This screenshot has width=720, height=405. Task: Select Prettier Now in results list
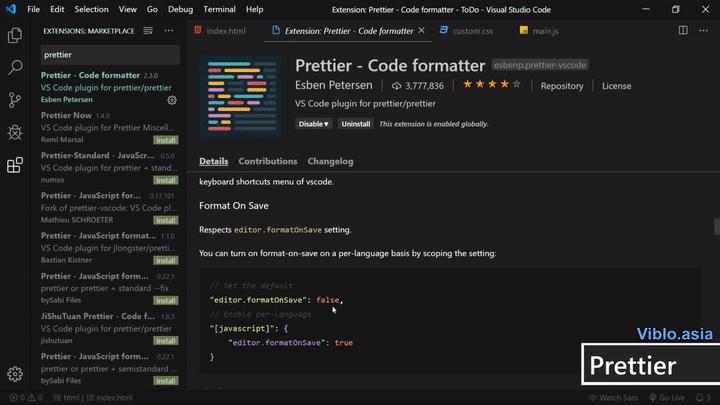(109, 127)
